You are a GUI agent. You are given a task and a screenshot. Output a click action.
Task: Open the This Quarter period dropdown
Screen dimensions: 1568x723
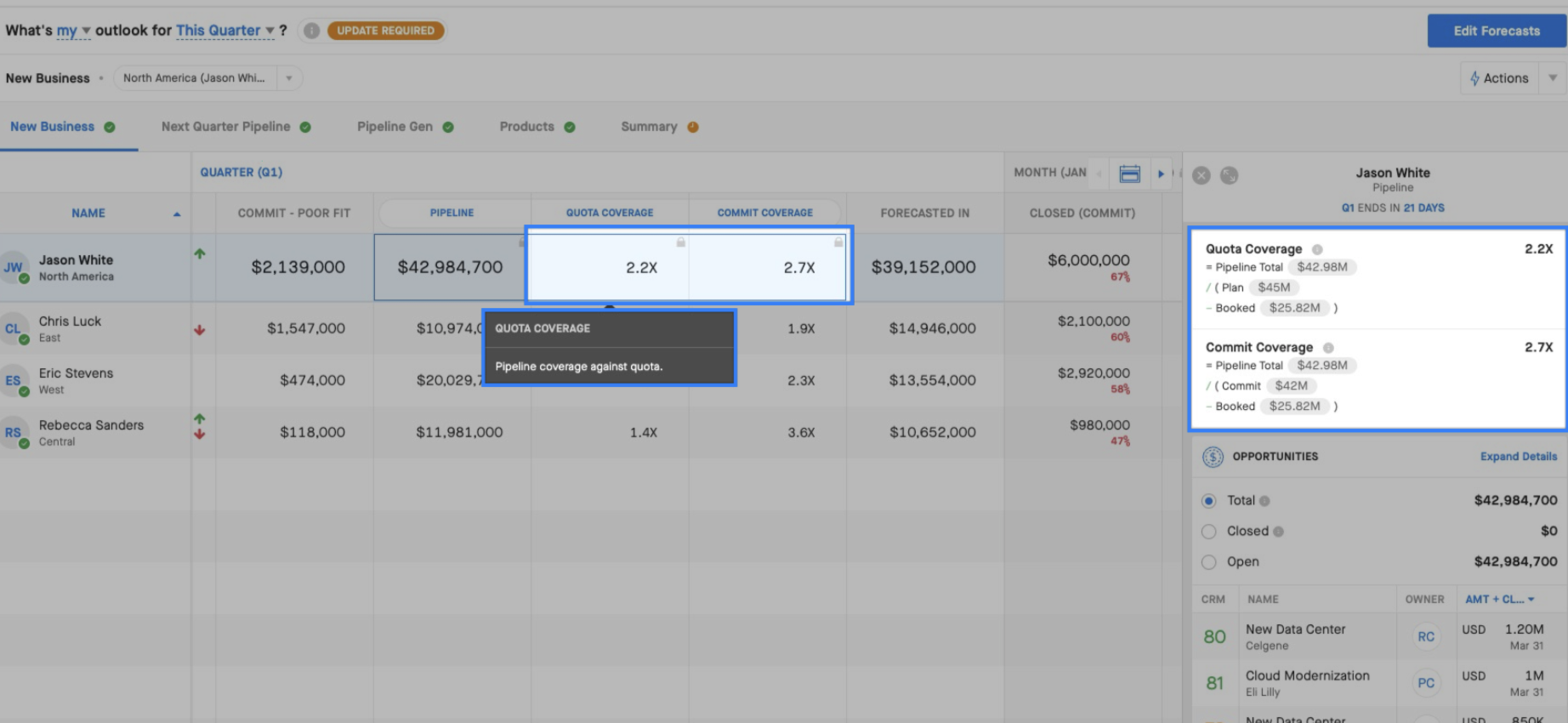(x=225, y=31)
